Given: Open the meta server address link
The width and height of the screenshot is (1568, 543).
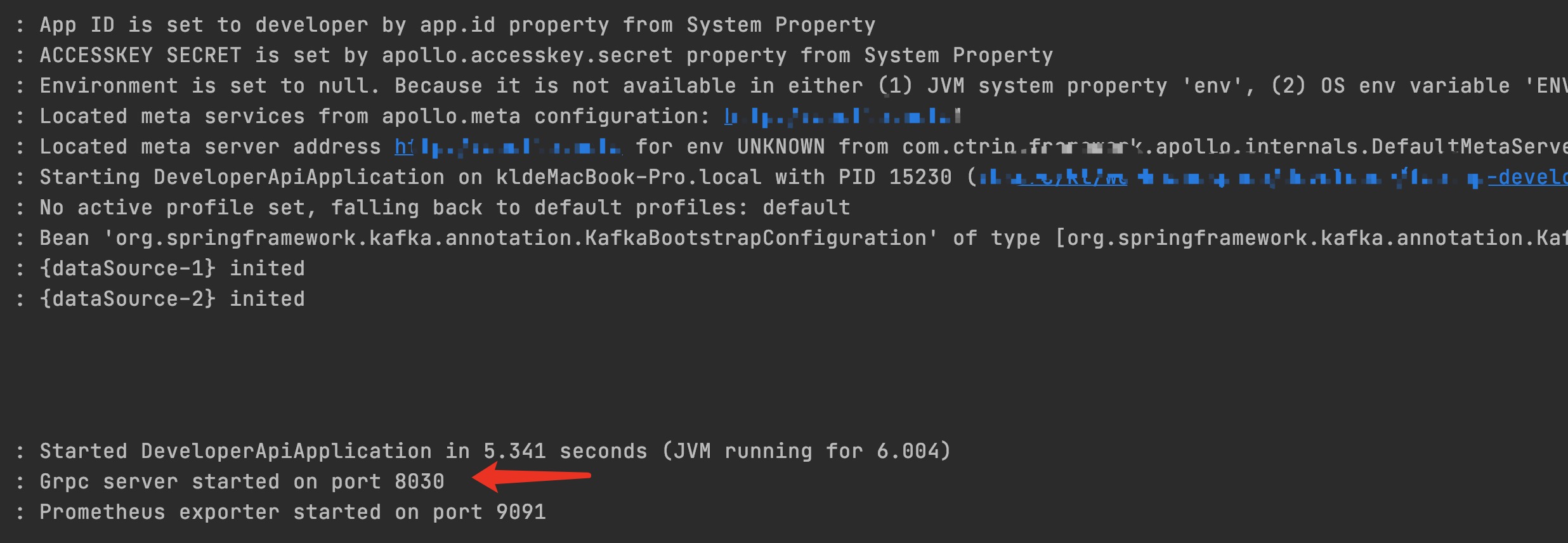Looking at the screenshot, I should [508, 147].
